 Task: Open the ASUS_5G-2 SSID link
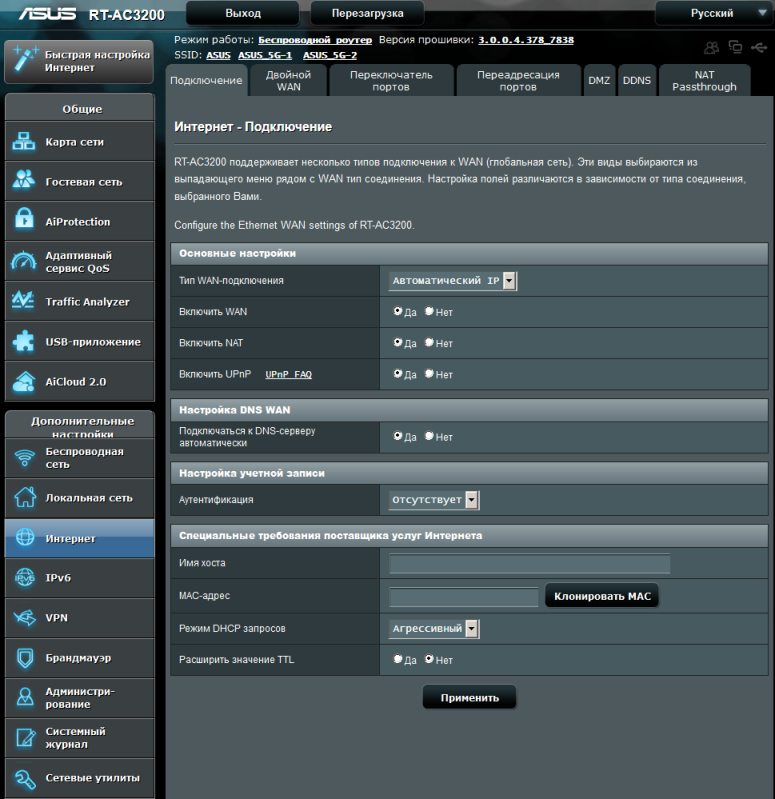coord(330,55)
